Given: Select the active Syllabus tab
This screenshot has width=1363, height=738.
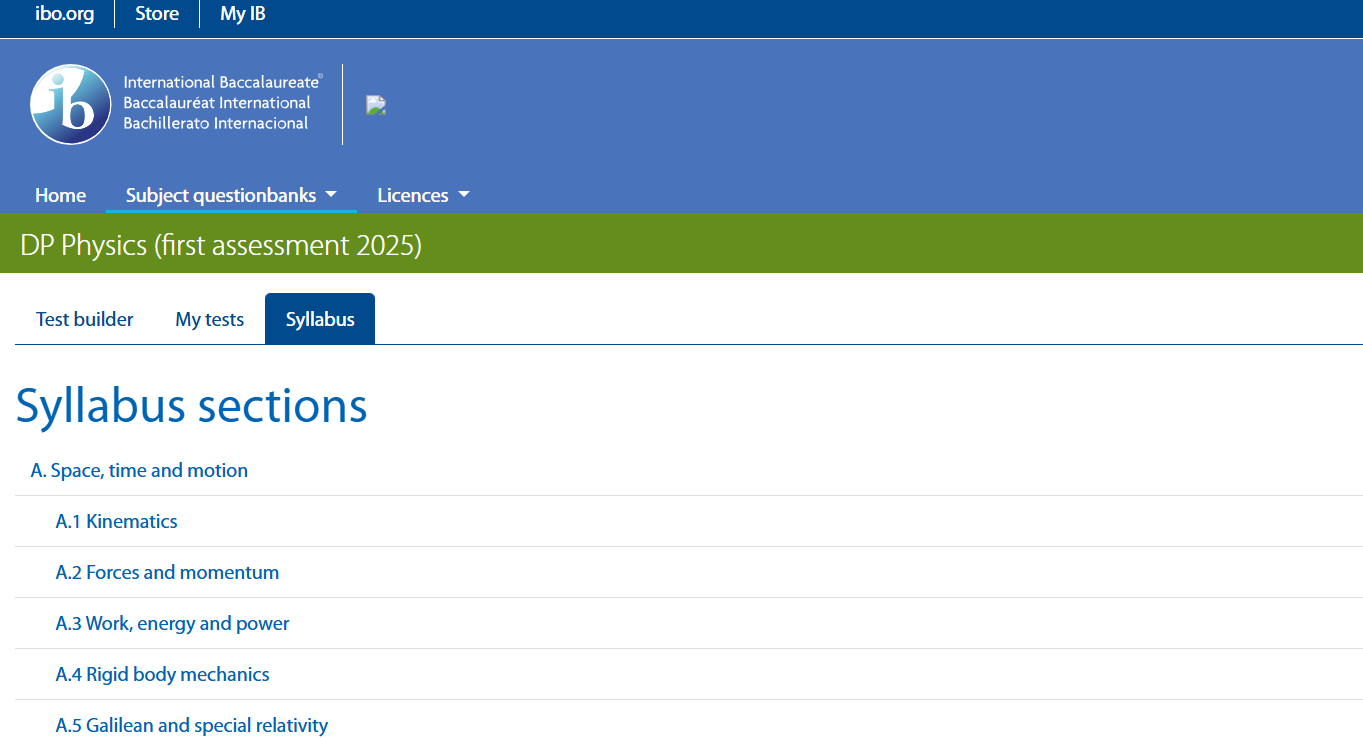Looking at the screenshot, I should pos(320,319).
